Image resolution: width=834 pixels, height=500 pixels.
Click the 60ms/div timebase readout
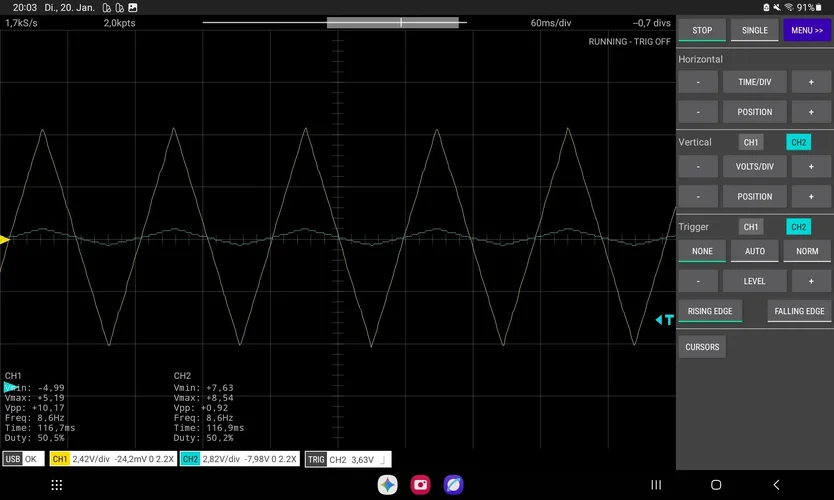(x=551, y=23)
